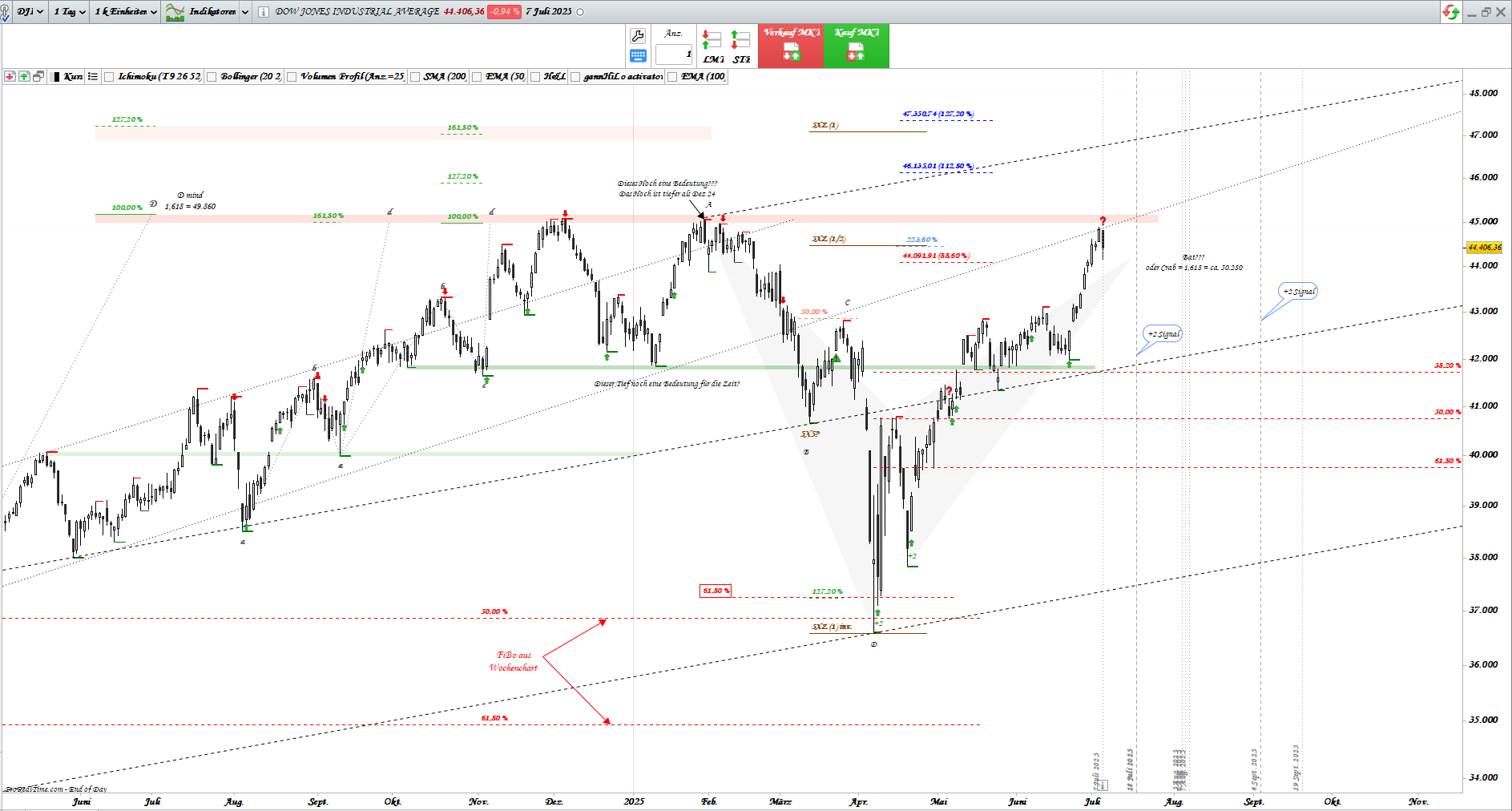Click the Anz. quantity input field

pos(674,54)
